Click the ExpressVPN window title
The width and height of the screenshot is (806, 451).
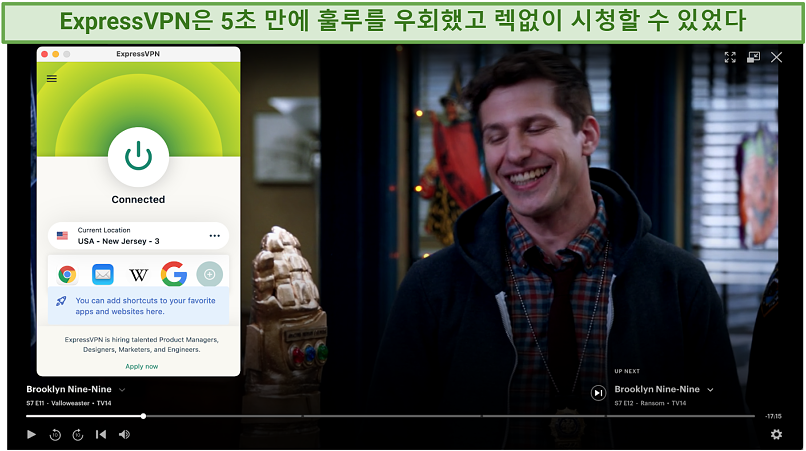pos(138,53)
